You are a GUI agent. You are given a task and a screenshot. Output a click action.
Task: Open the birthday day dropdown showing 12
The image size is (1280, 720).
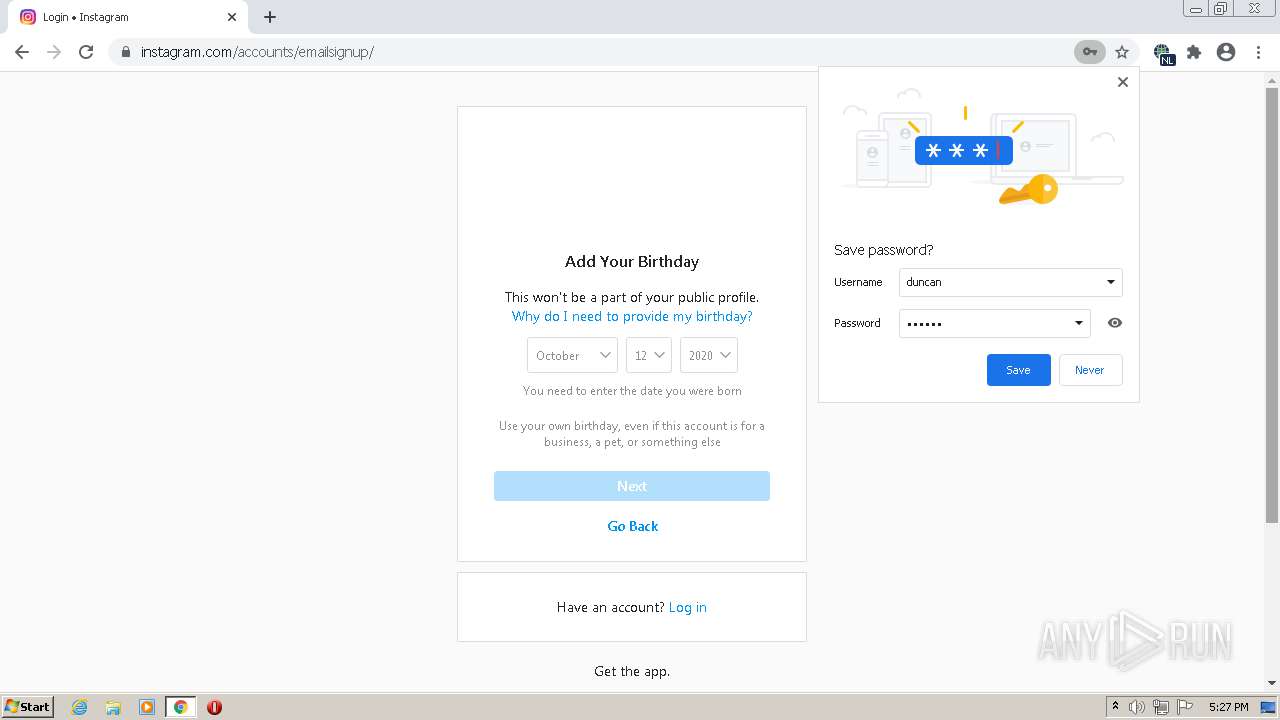pyautogui.click(x=649, y=355)
